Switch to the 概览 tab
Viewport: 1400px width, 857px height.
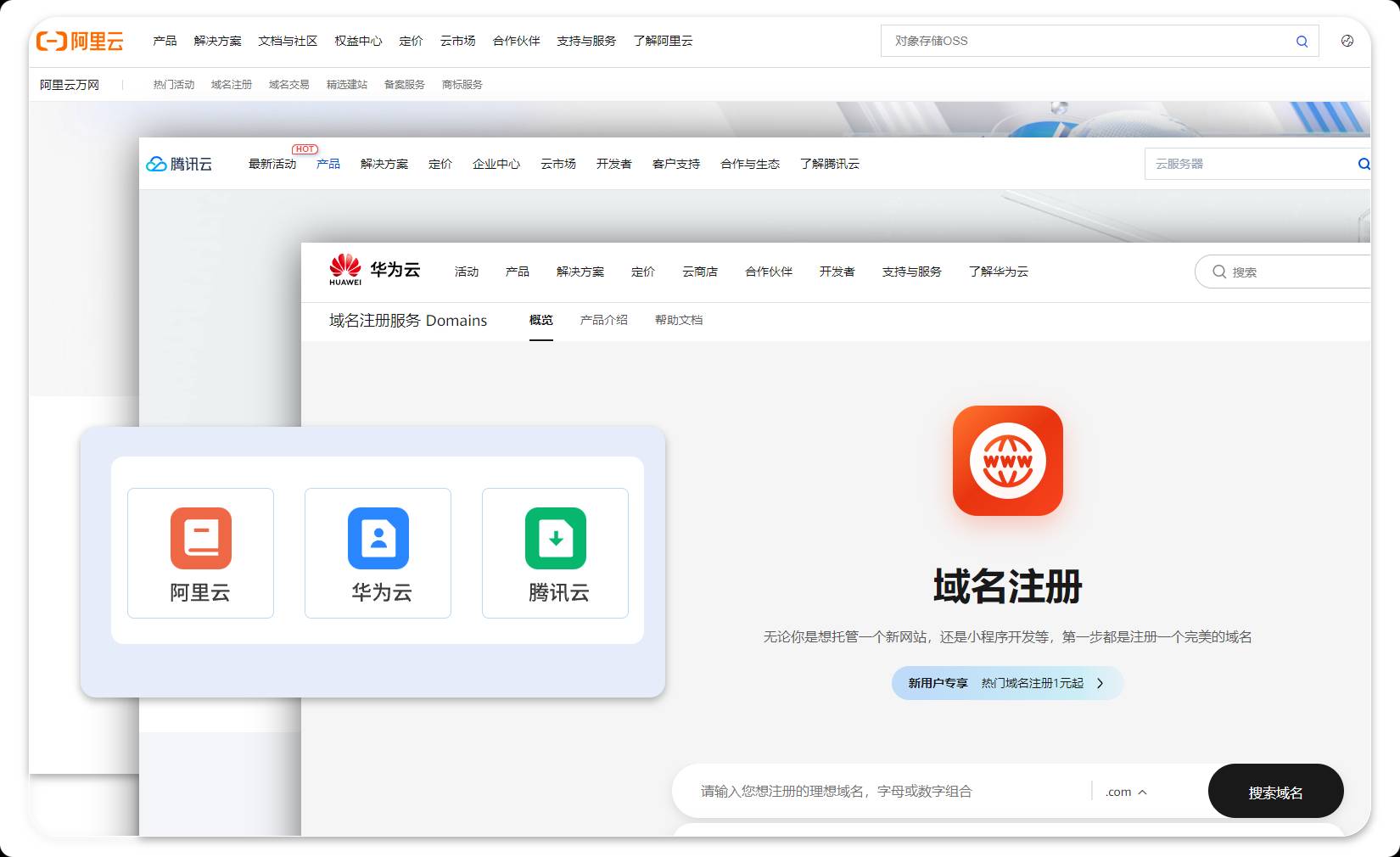point(541,320)
